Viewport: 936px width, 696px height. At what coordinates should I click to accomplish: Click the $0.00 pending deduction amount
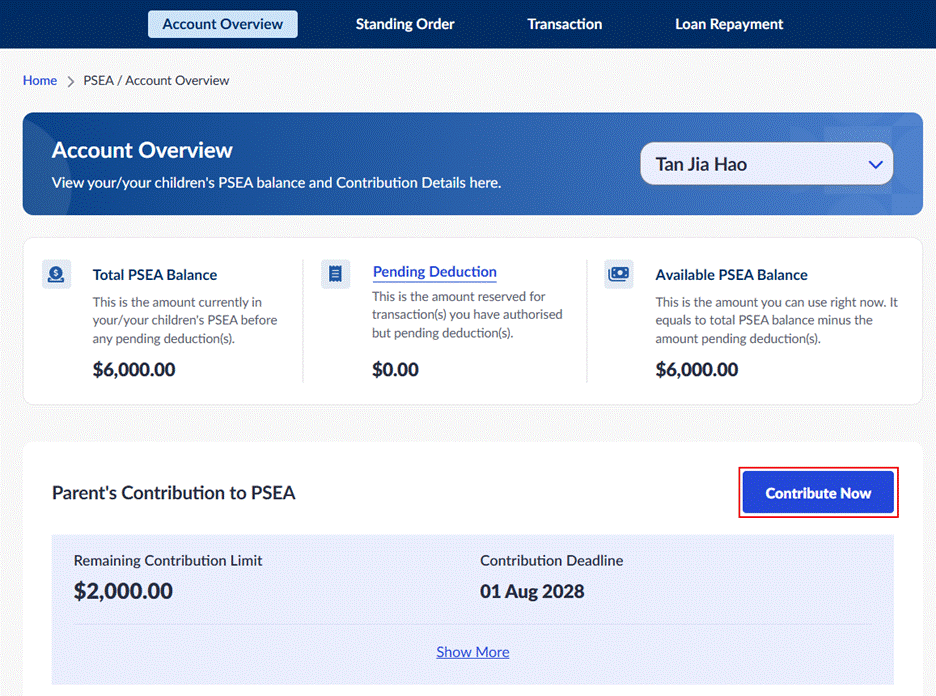[395, 369]
